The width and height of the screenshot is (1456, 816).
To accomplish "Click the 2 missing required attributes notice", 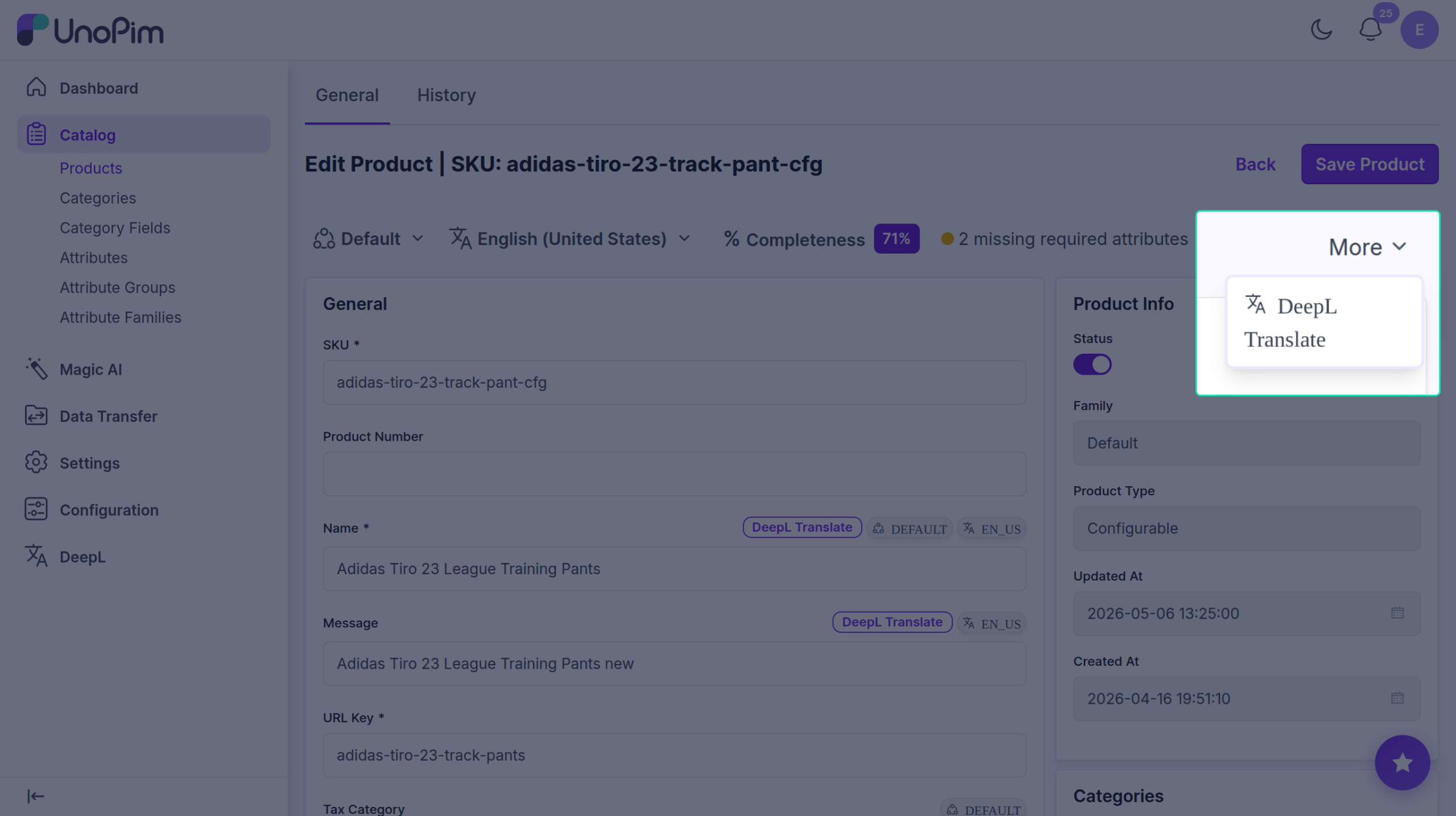I will 1064,239.
